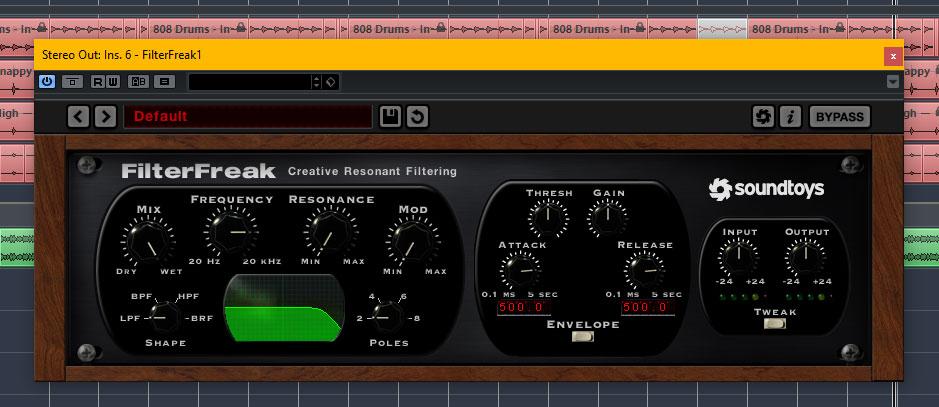This screenshot has width=939, height=407.
Task: Enable Read automation (R) button
Action: [98, 81]
